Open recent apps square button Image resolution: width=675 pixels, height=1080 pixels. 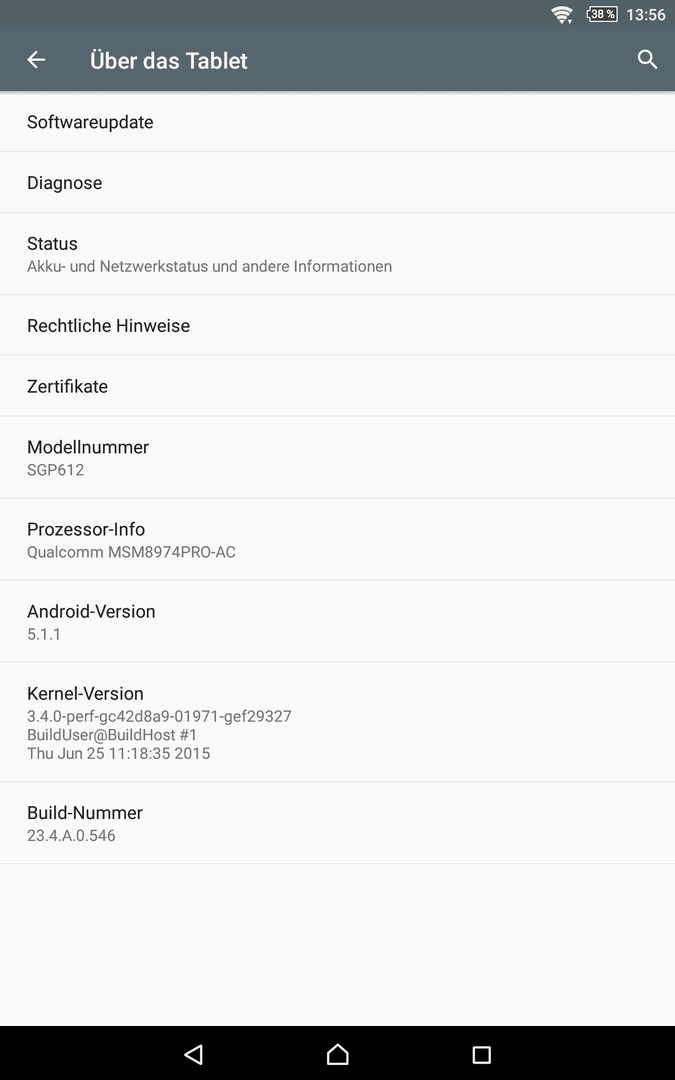pyautogui.click(x=481, y=1054)
